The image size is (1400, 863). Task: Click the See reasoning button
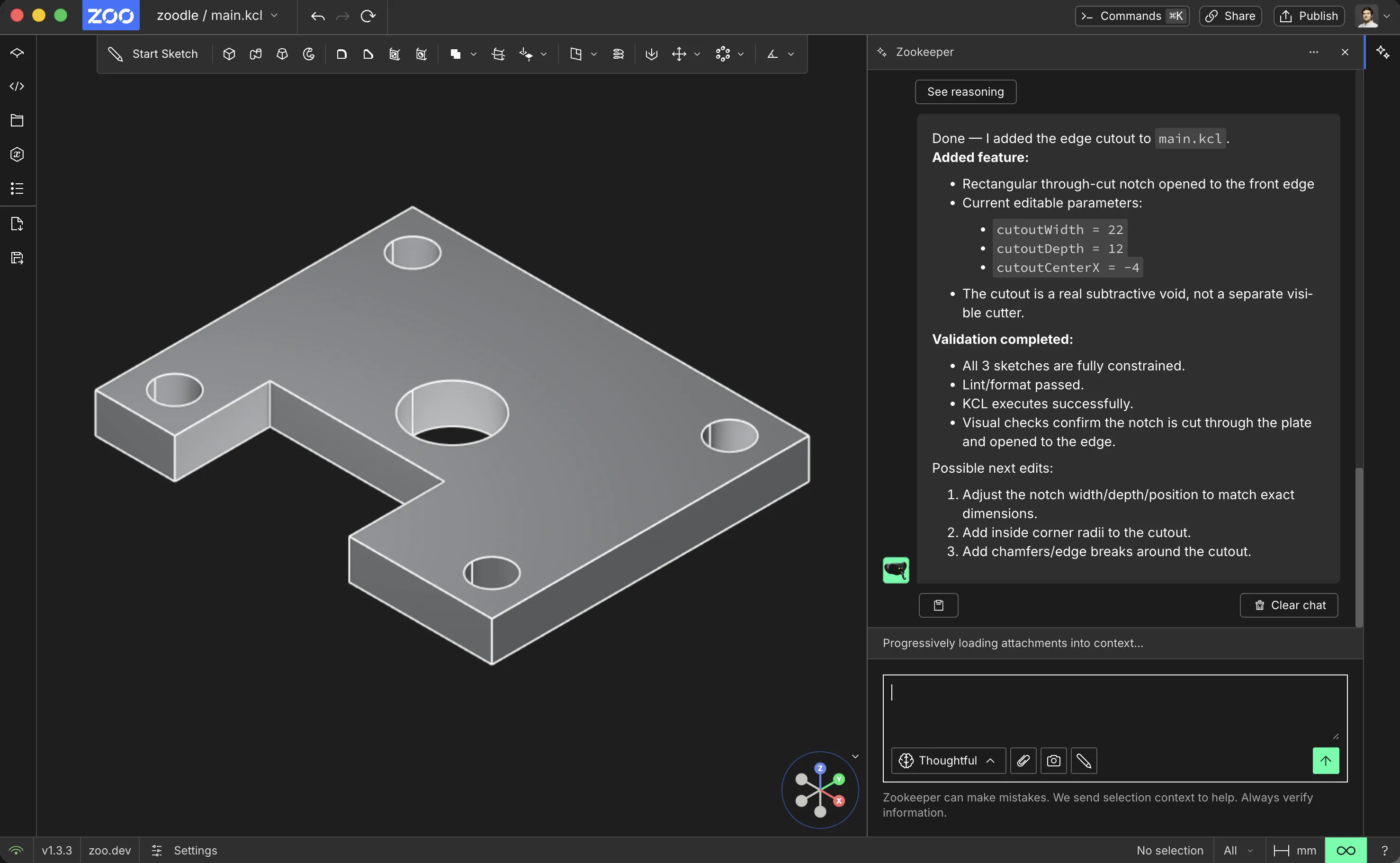coord(965,92)
